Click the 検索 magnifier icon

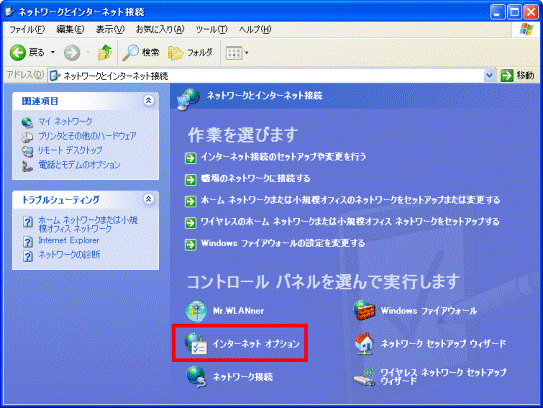pyautogui.click(x=131, y=53)
